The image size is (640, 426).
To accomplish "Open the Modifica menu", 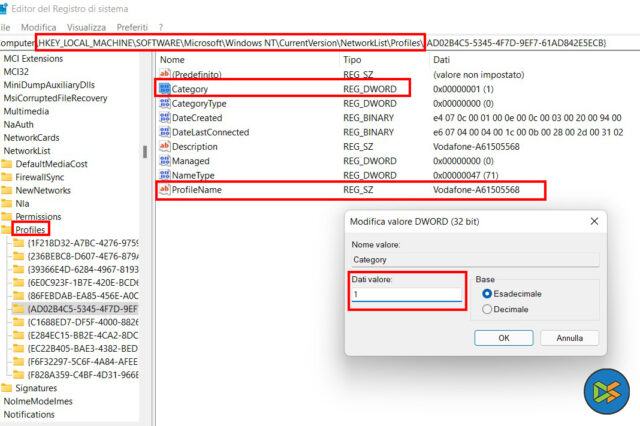I will [x=38, y=27].
